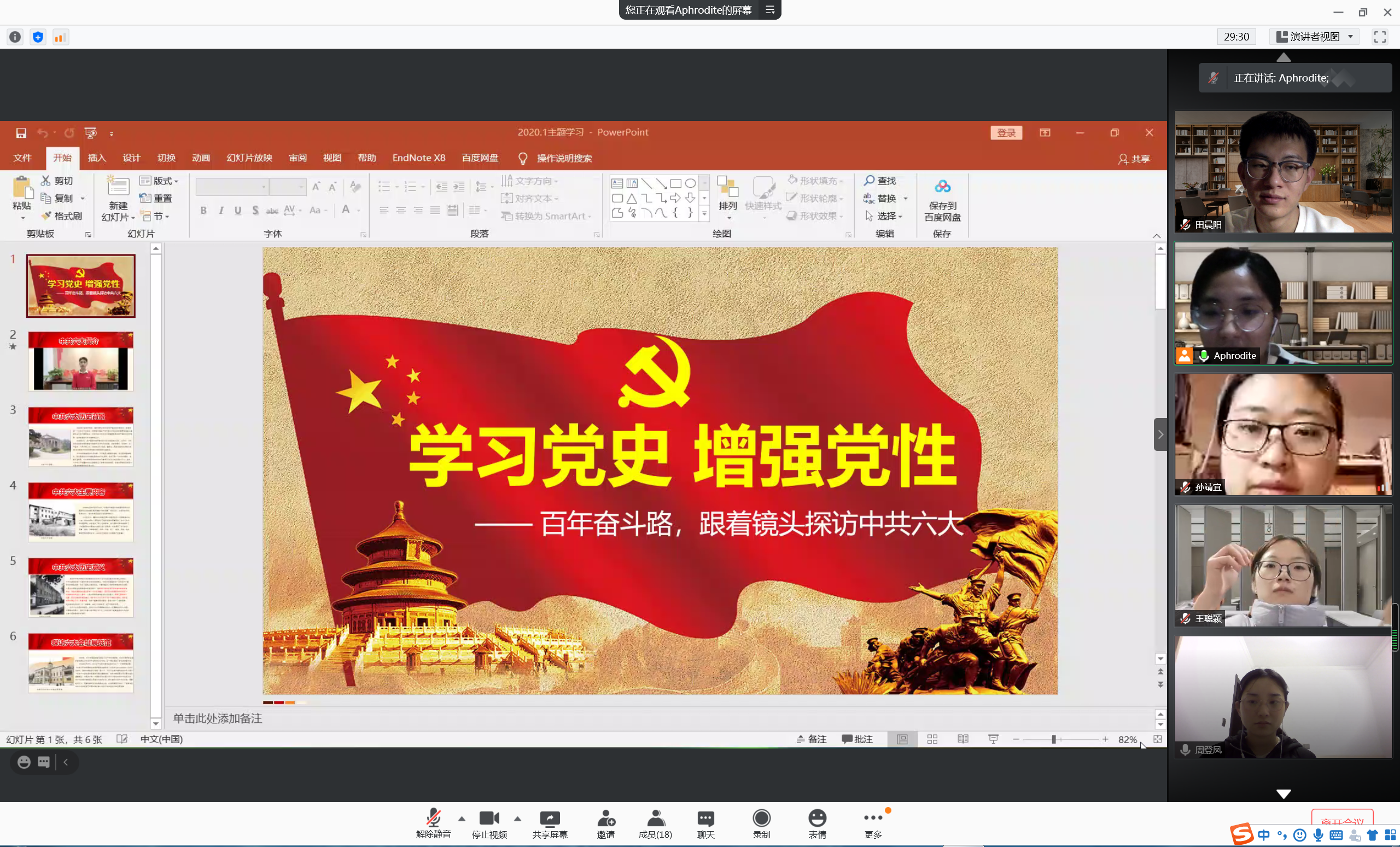Click the unmute microphone button in meeting toolbar

click(433, 823)
